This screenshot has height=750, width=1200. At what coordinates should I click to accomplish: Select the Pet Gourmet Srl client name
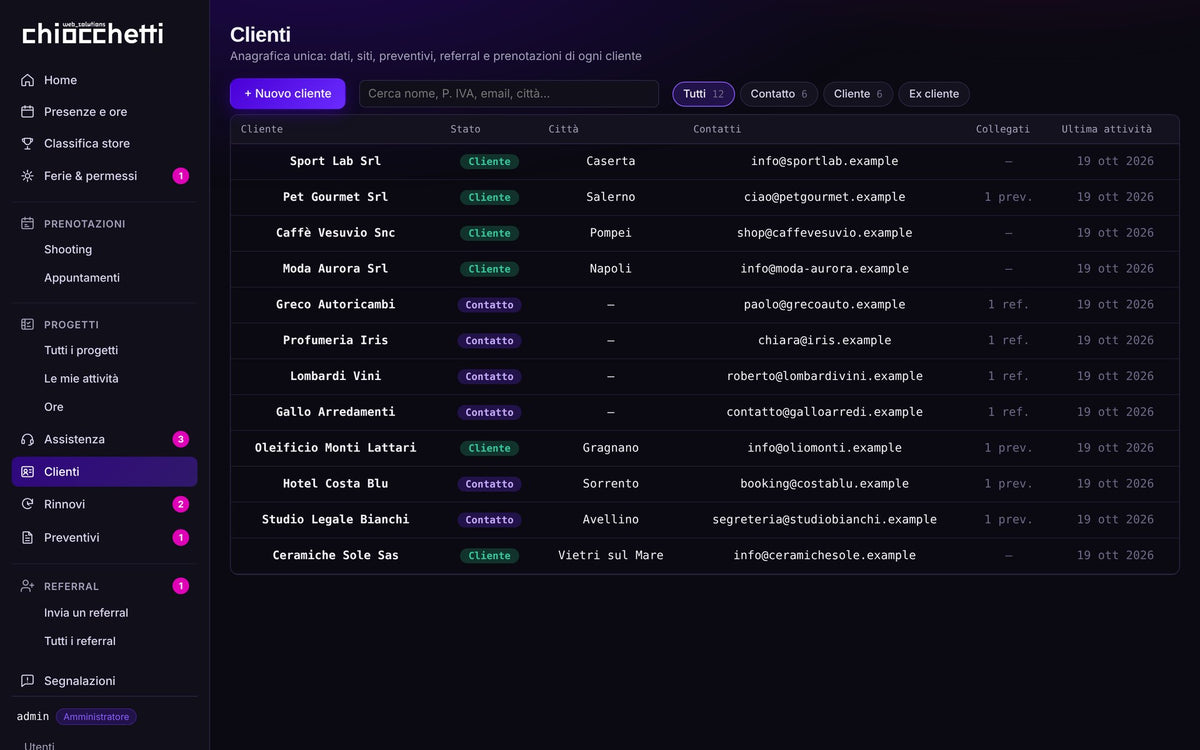[x=335, y=197]
